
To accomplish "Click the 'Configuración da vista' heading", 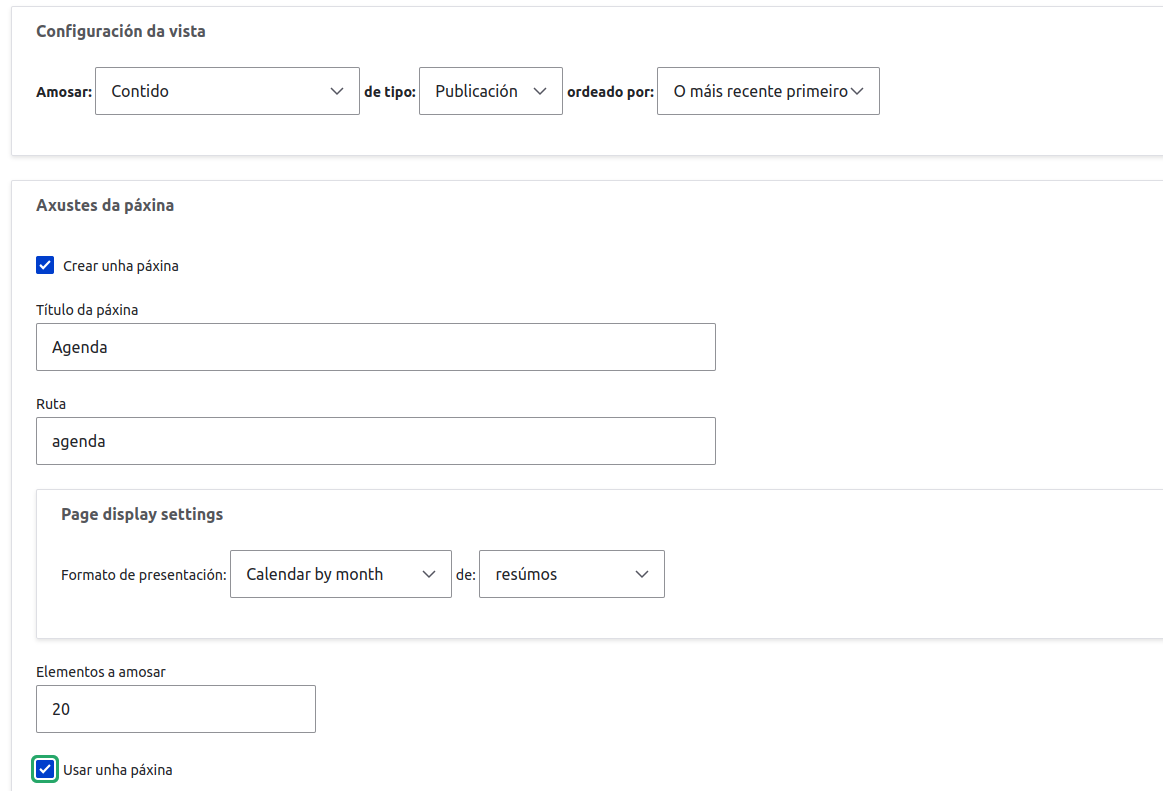I will pos(121,31).
